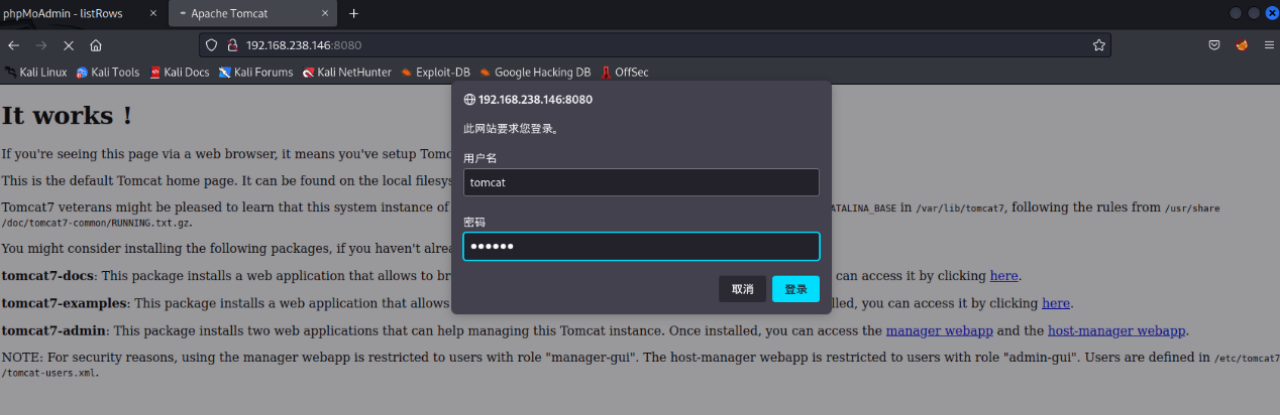Open the tomcat7-docs 'here' link
1280x415 pixels.
pyautogui.click(x=1005, y=276)
